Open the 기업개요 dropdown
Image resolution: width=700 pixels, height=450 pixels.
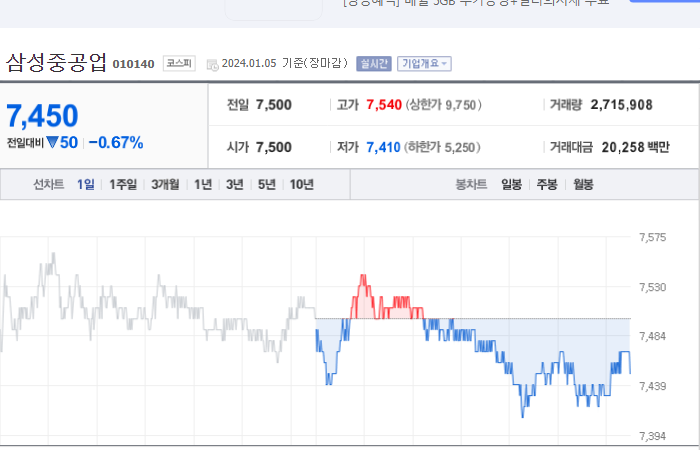pyautogui.click(x=424, y=64)
